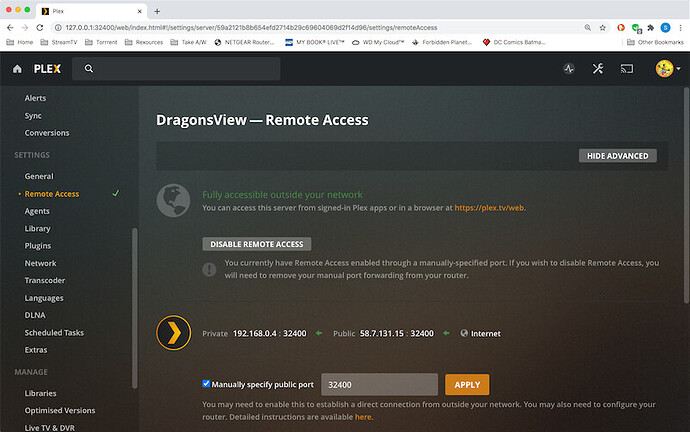690x432 pixels.
Task: Select Remote Access in sidebar
Action: [x=52, y=194]
